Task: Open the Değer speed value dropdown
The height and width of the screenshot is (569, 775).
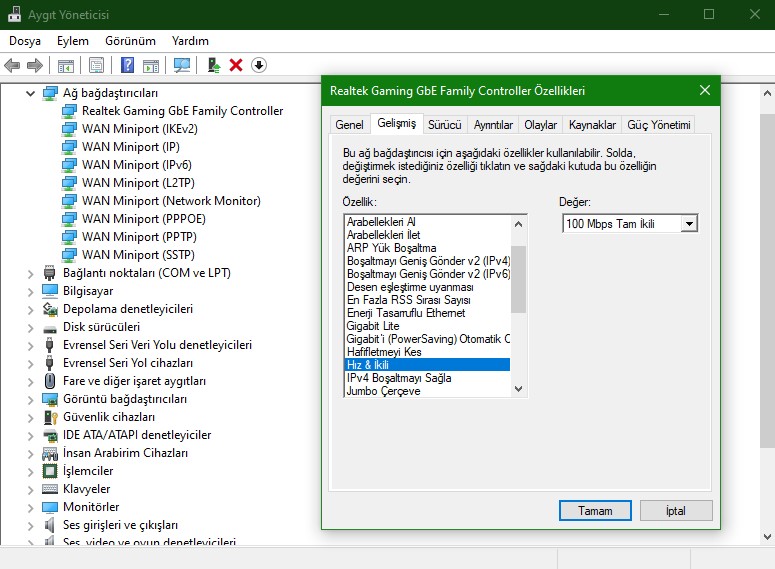Action: click(x=689, y=224)
